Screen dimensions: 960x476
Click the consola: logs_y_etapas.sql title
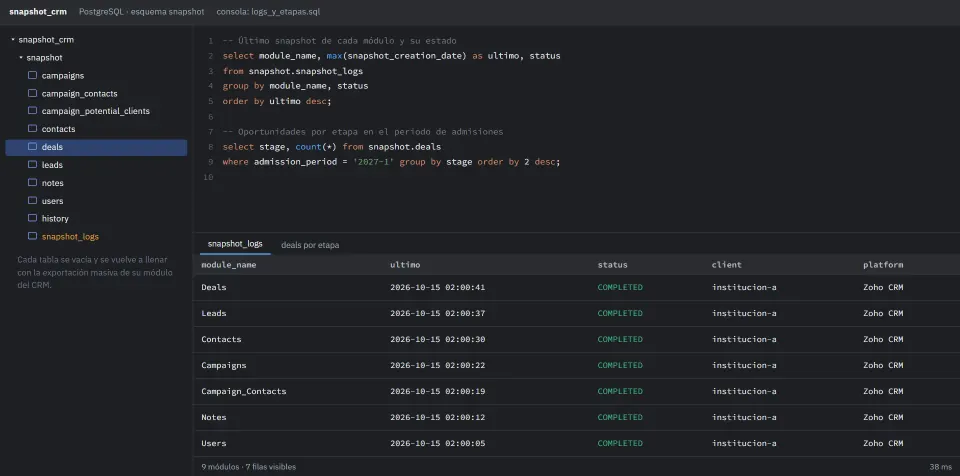[268, 12]
